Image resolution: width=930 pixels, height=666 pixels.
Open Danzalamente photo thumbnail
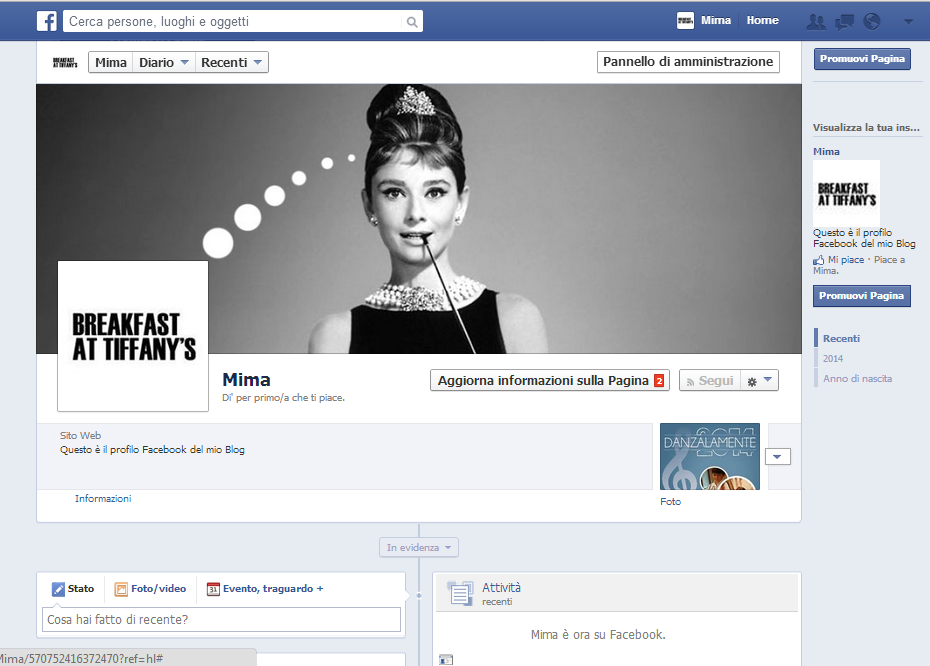point(710,457)
